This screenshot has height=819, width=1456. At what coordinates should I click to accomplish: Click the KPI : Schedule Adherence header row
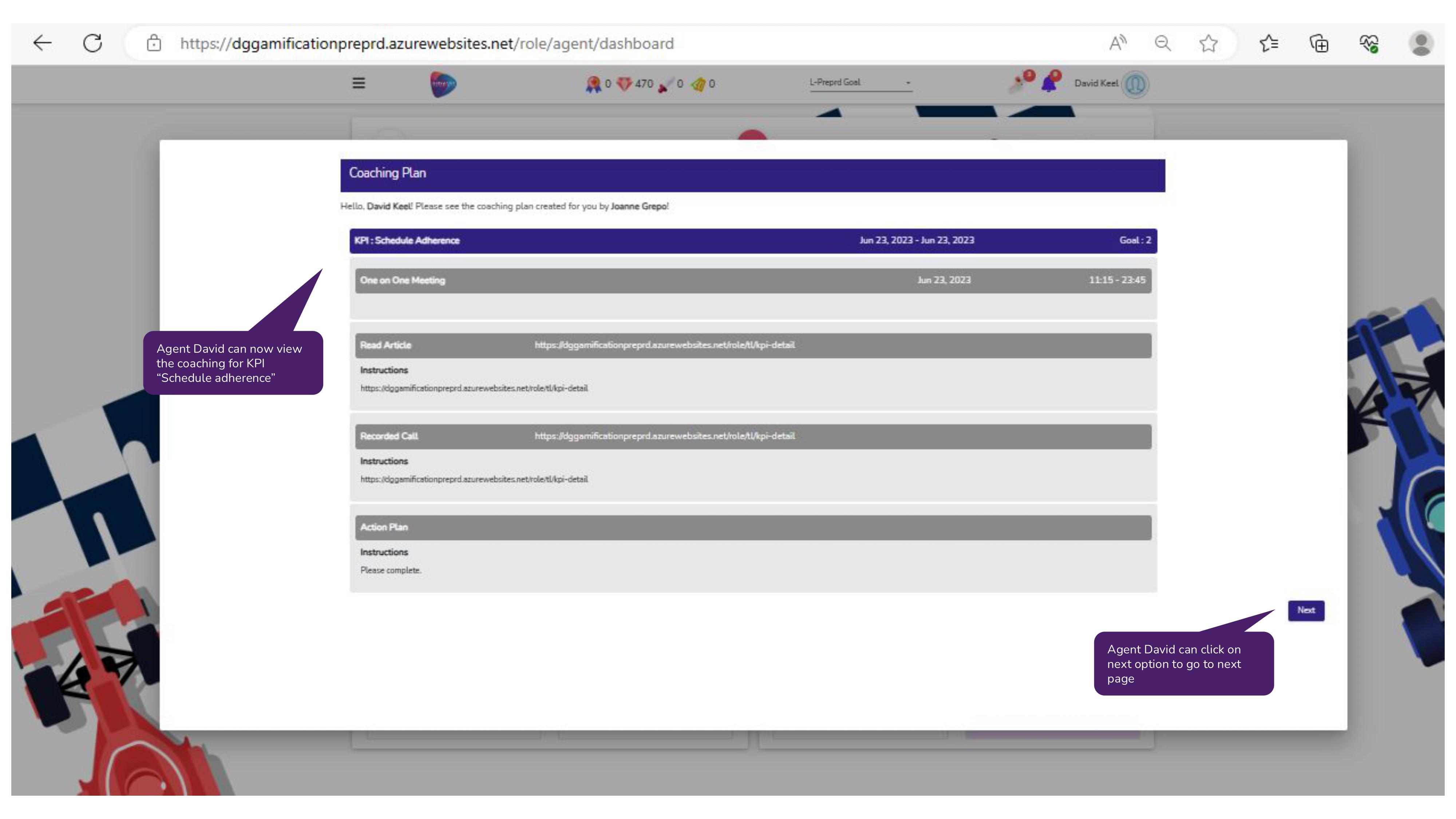pos(753,241)
